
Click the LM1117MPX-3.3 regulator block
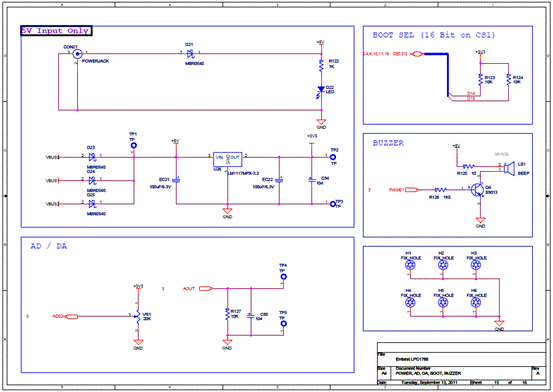(x=228, y=160)
